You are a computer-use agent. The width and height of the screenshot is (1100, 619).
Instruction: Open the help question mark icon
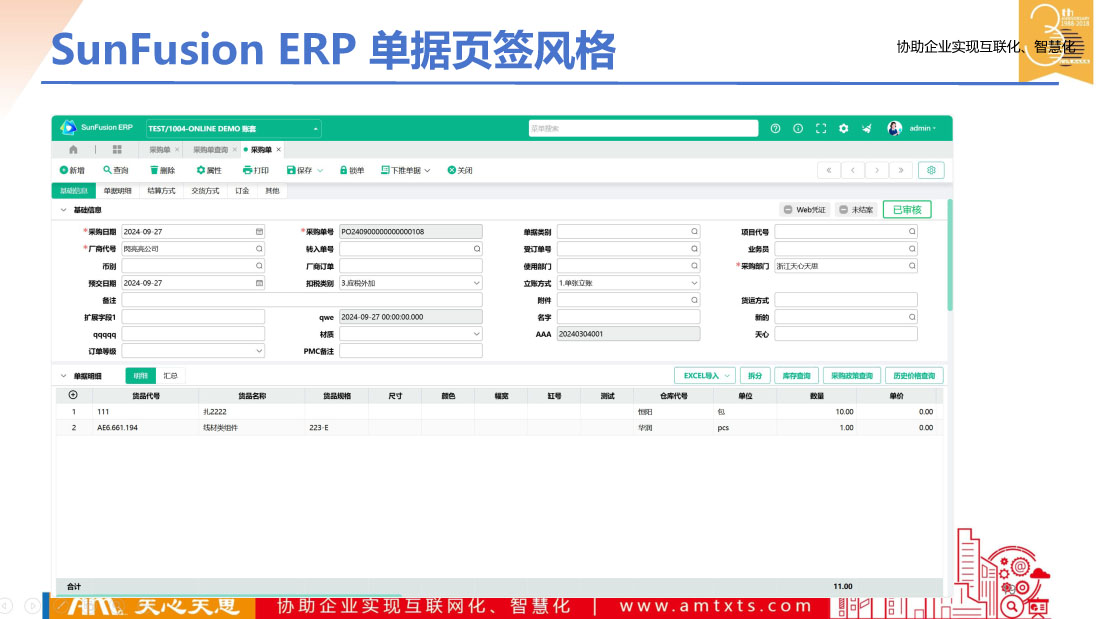tap(775, 128)
